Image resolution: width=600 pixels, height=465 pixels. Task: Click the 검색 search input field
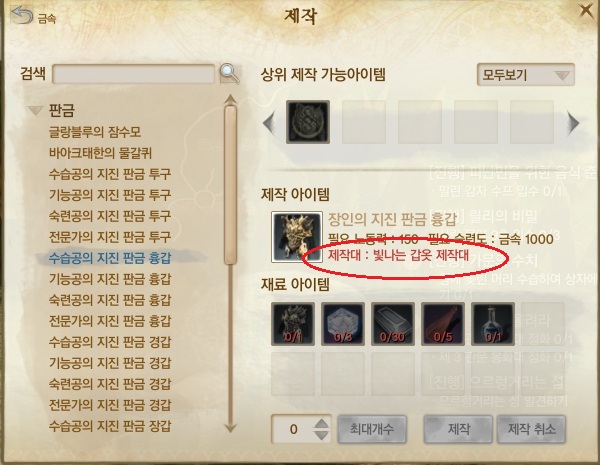[x=134, y=74]
